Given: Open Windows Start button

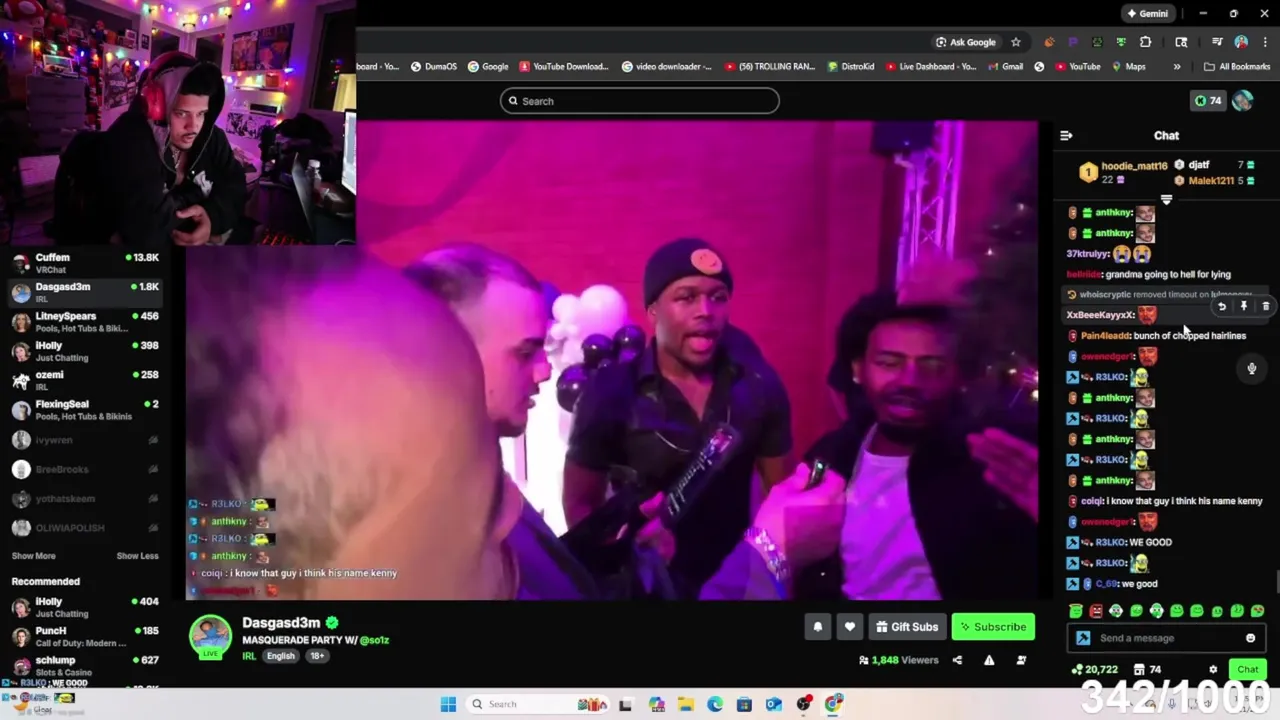Looking at the screenshot, I should 448,704.
